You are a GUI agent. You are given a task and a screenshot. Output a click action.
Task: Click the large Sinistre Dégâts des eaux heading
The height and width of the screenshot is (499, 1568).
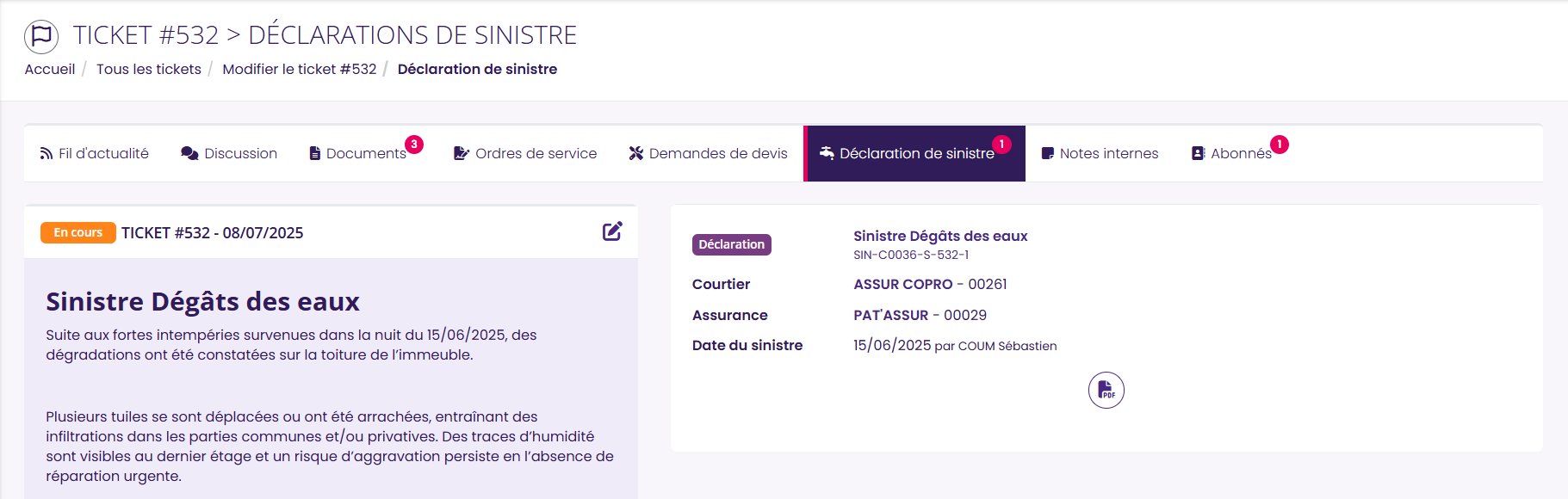(202, 302)
